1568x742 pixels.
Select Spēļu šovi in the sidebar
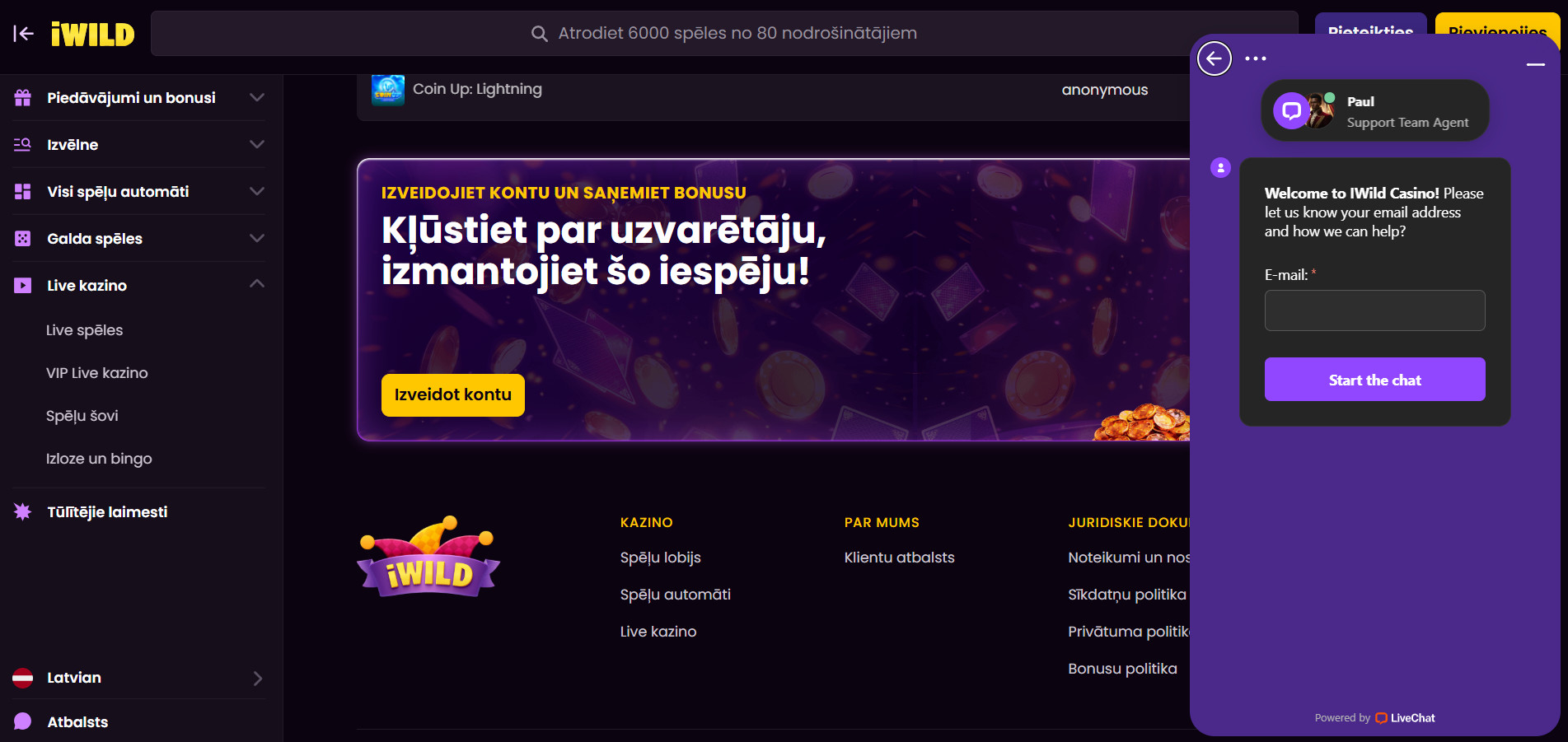[82, 416]
